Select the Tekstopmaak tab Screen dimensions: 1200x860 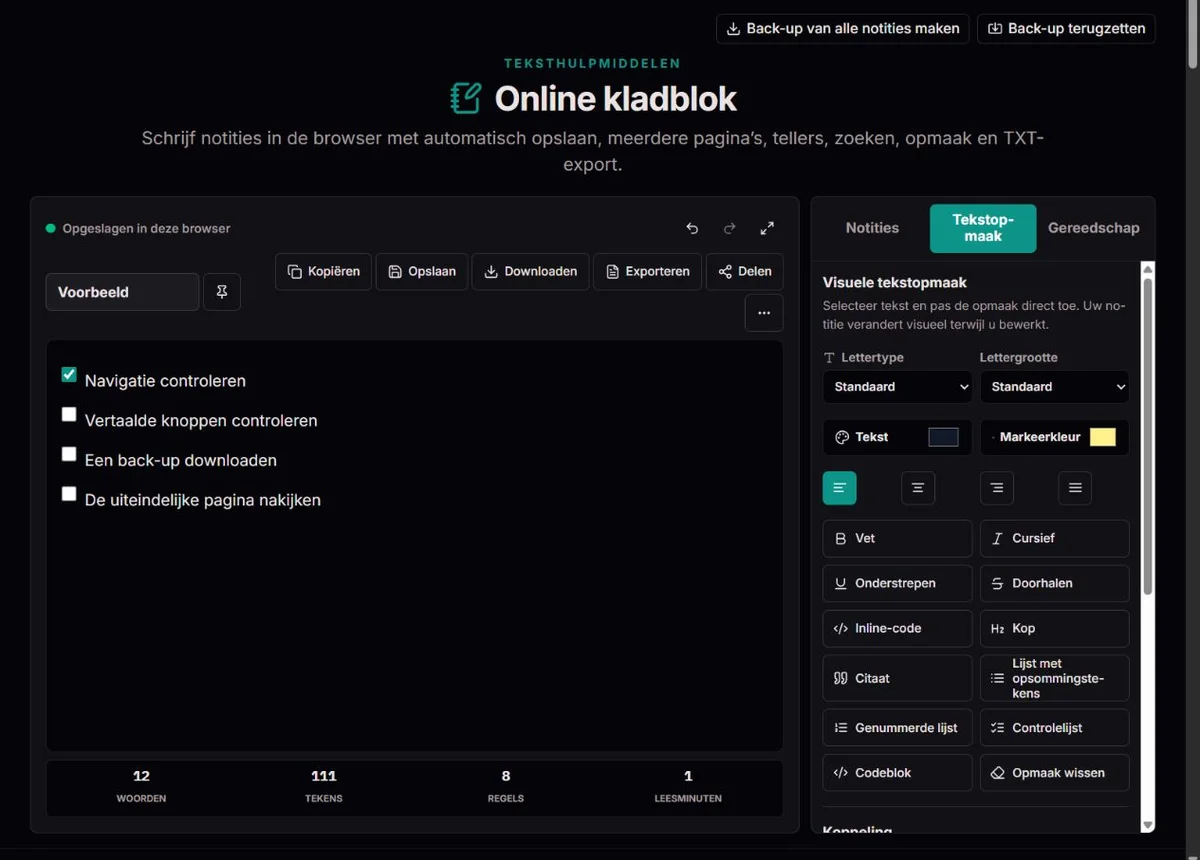pos(983,228)
